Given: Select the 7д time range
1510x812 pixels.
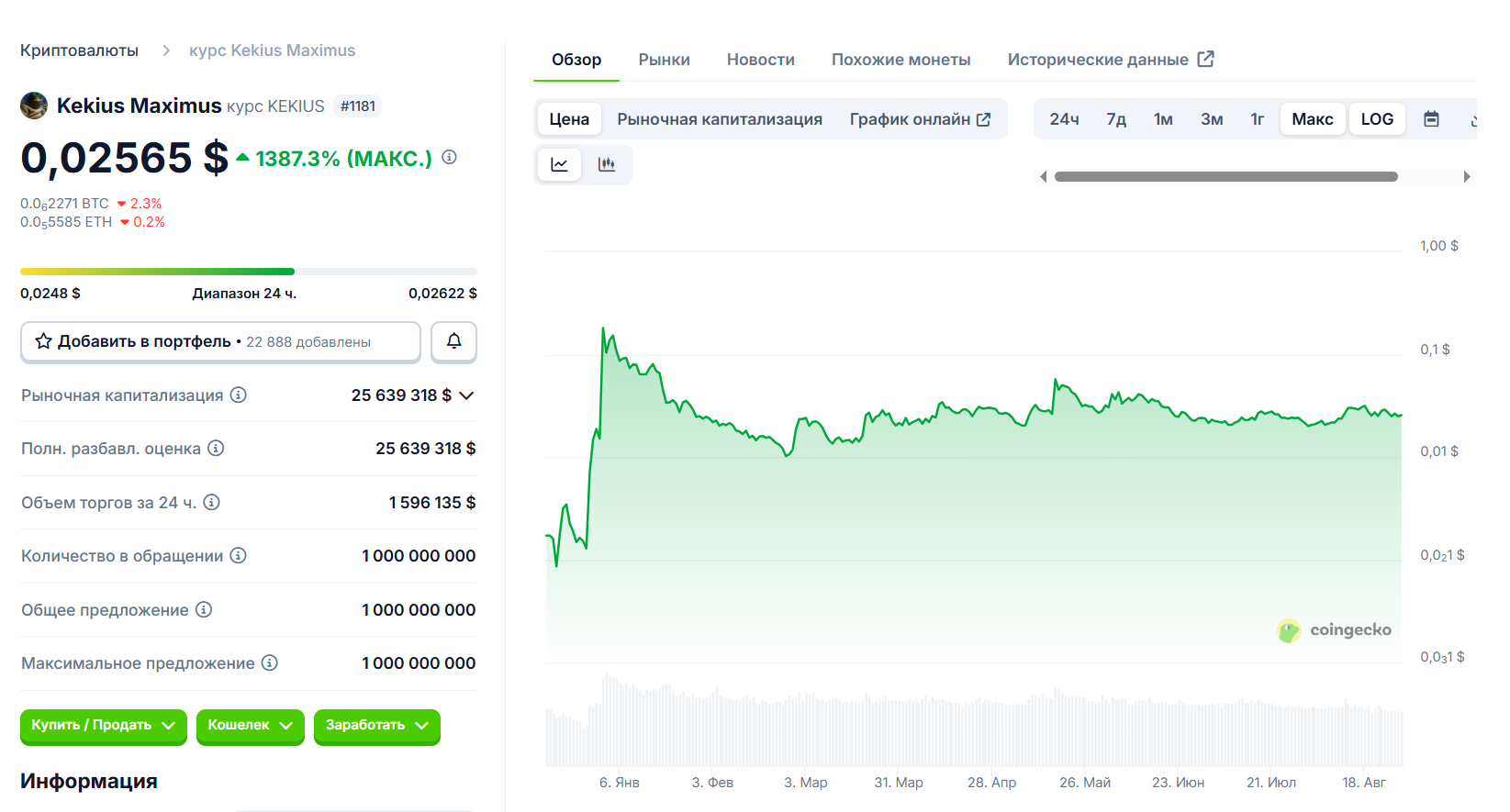Looking at the screenshot, I should [1116, 119].
